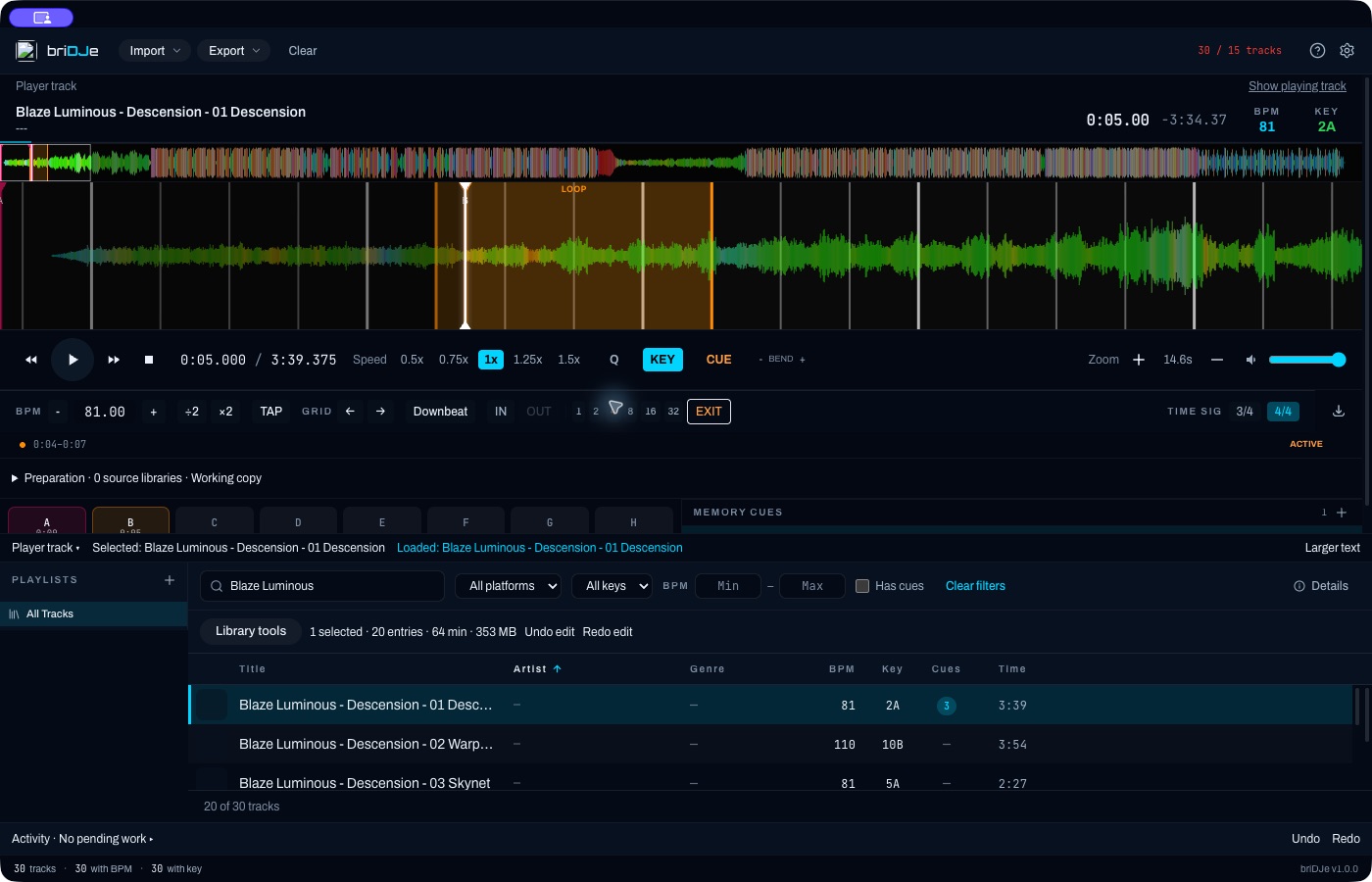Viewport: 1372px width, 882px height.
Task: Open the All keys dropdown
Action: tap(612, 586)
